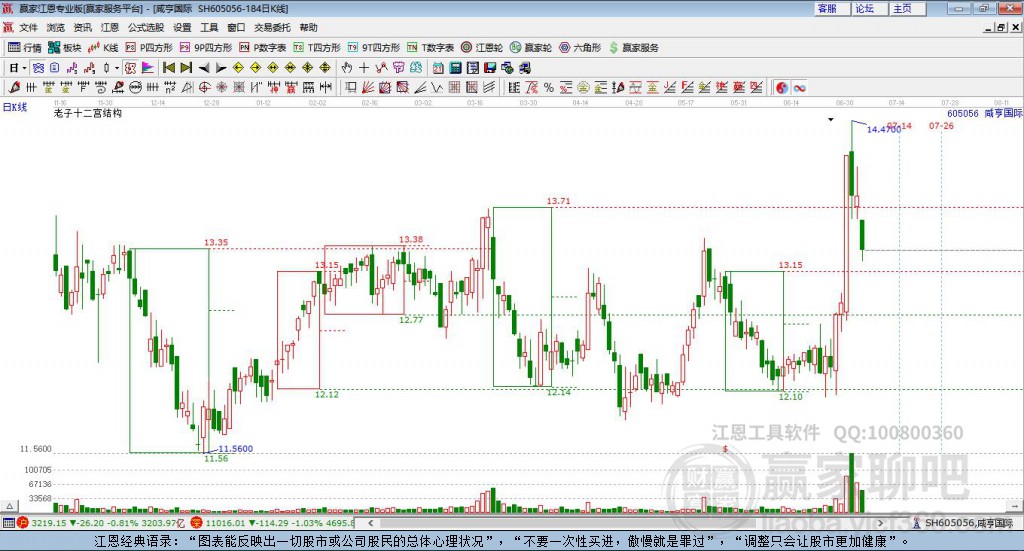Screen dimensions: 1024x551
Task: Expand the volume panel up-triangle button
Action: pyautogui.click(x=9, y=506)
